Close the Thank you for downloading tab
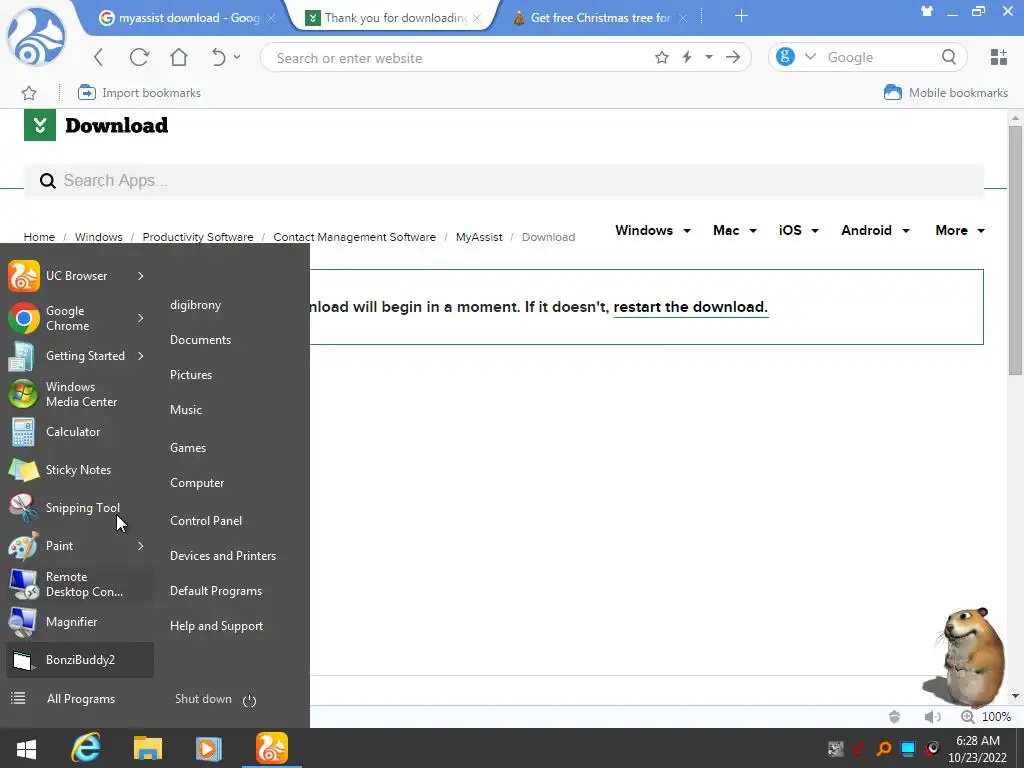Image resolution: width=1024 pixels, height=768 pixels. tap(477, 18)
